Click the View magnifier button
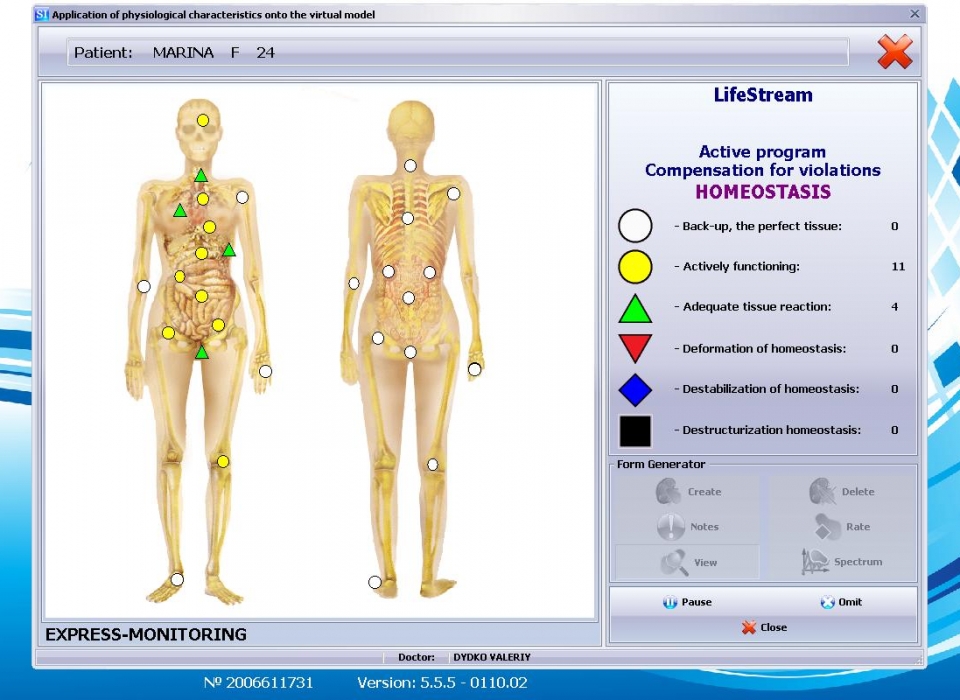 pyautogui.click(x=688, y=562)
